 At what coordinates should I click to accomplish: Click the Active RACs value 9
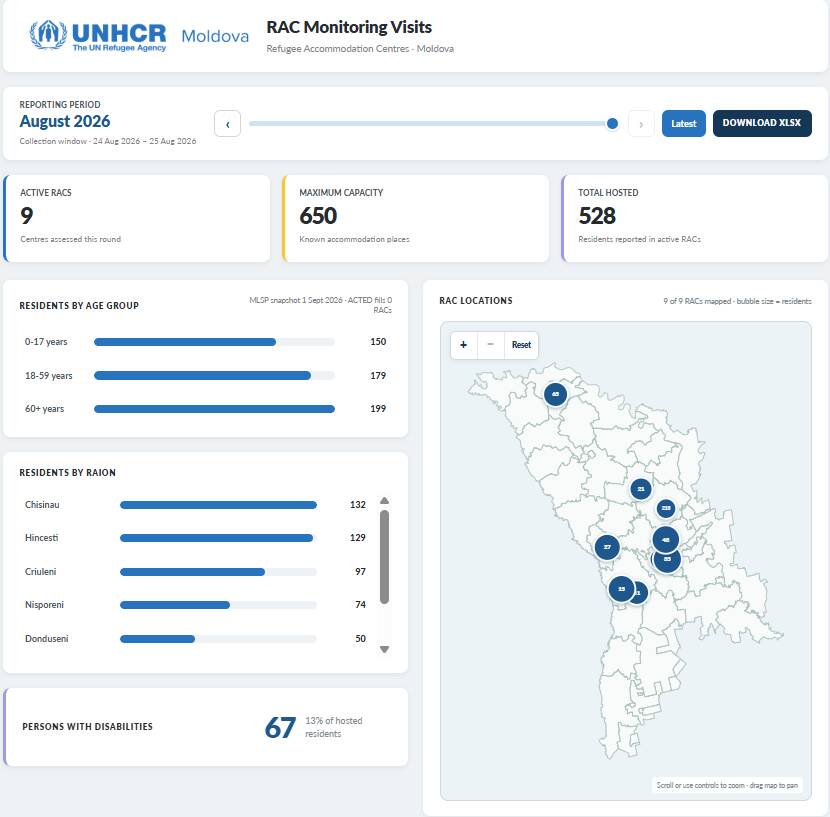point(27,216)
